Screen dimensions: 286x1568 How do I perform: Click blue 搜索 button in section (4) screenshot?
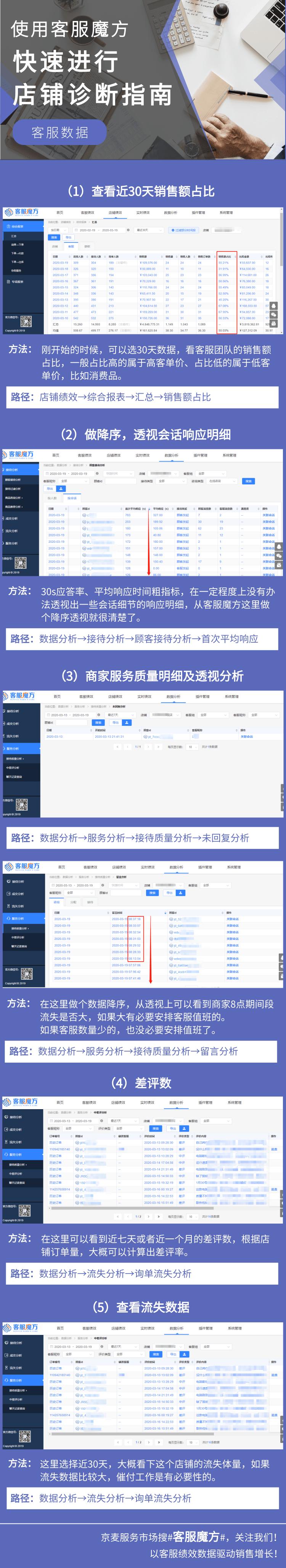(x=156, y=1128)
